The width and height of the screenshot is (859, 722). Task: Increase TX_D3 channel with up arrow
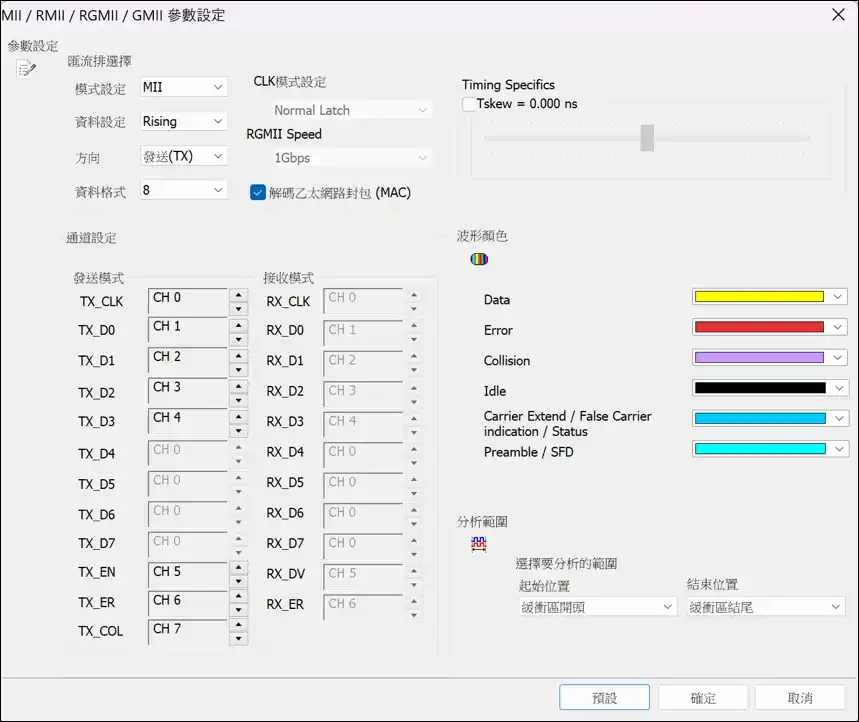238,416
